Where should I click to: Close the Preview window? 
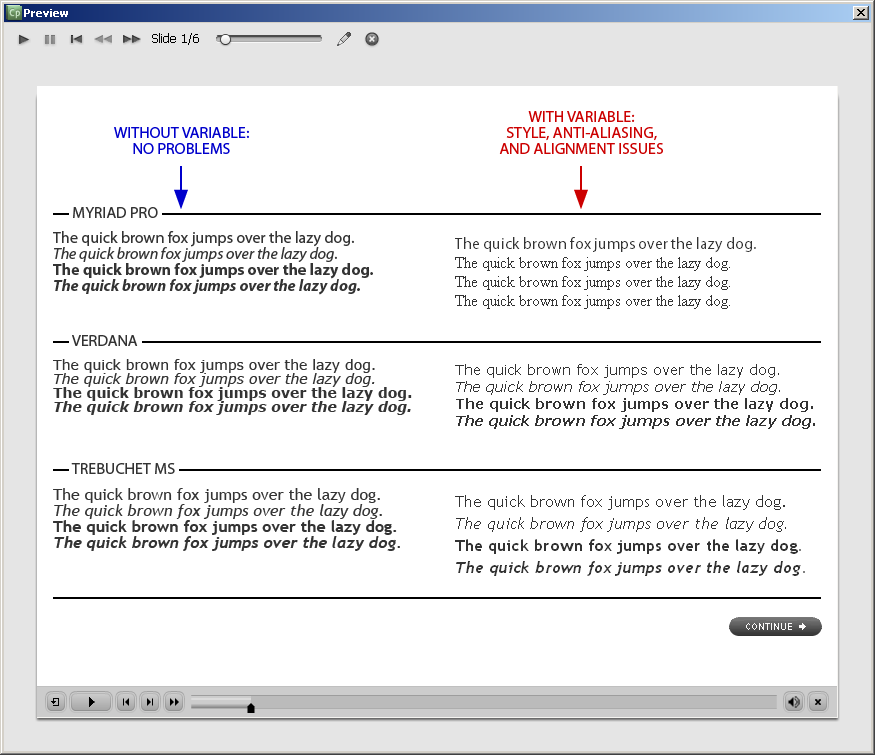tap(860, 12)
